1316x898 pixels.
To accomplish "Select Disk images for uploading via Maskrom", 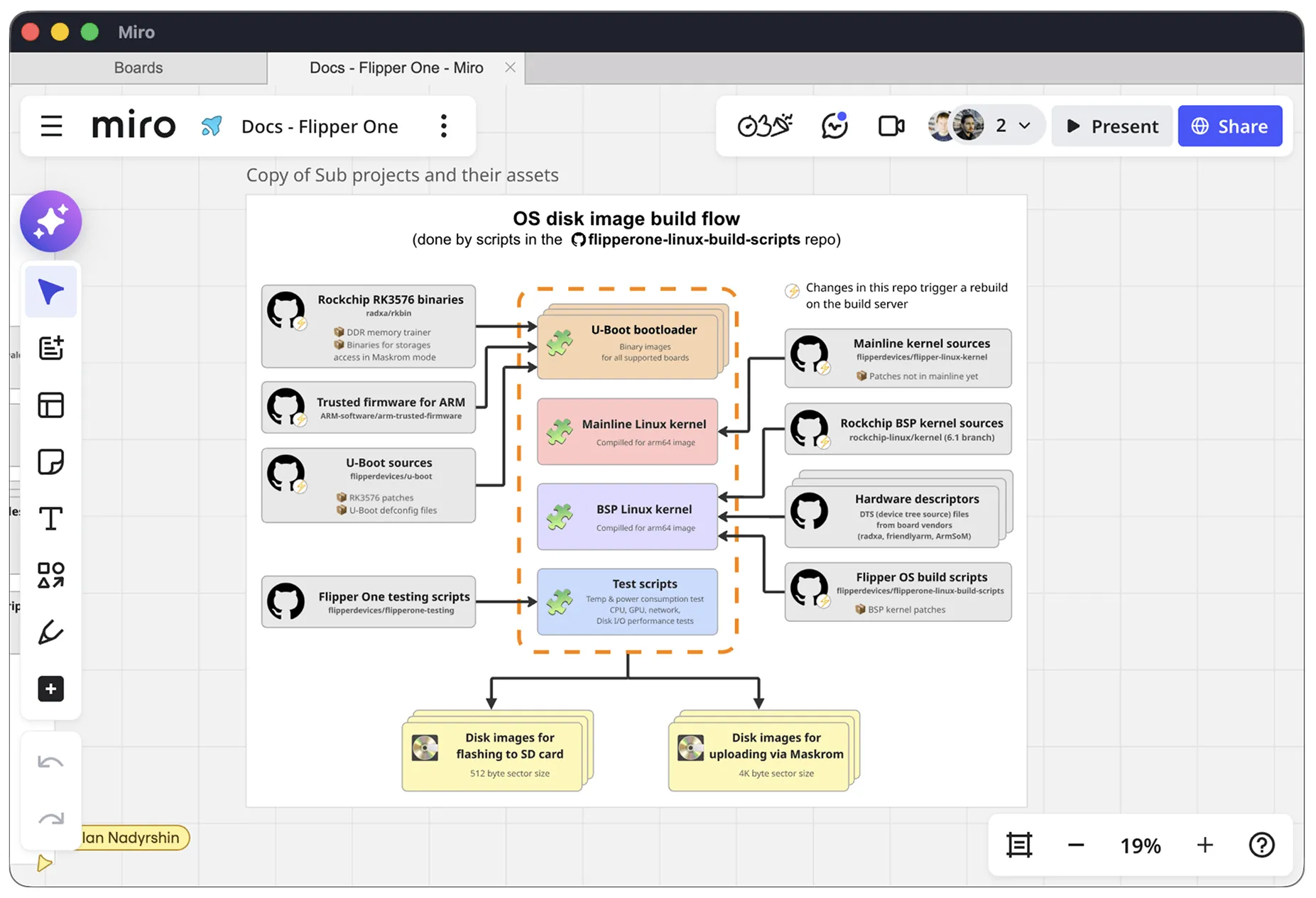I will click(x=758, y=755).
